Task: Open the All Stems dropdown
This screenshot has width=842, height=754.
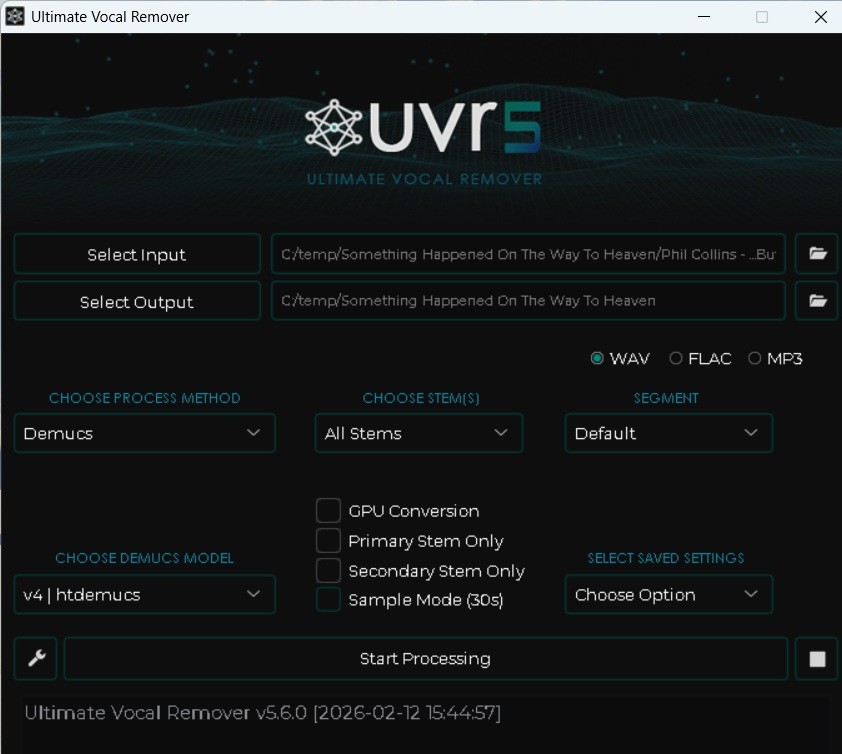Action: pyautogui.click(x=418, y=433)
